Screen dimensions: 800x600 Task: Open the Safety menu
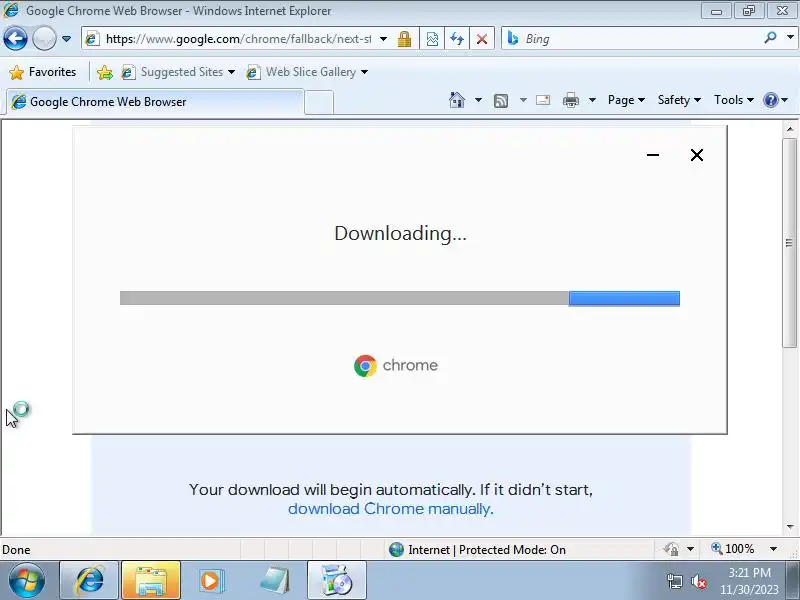pos(679,100)
